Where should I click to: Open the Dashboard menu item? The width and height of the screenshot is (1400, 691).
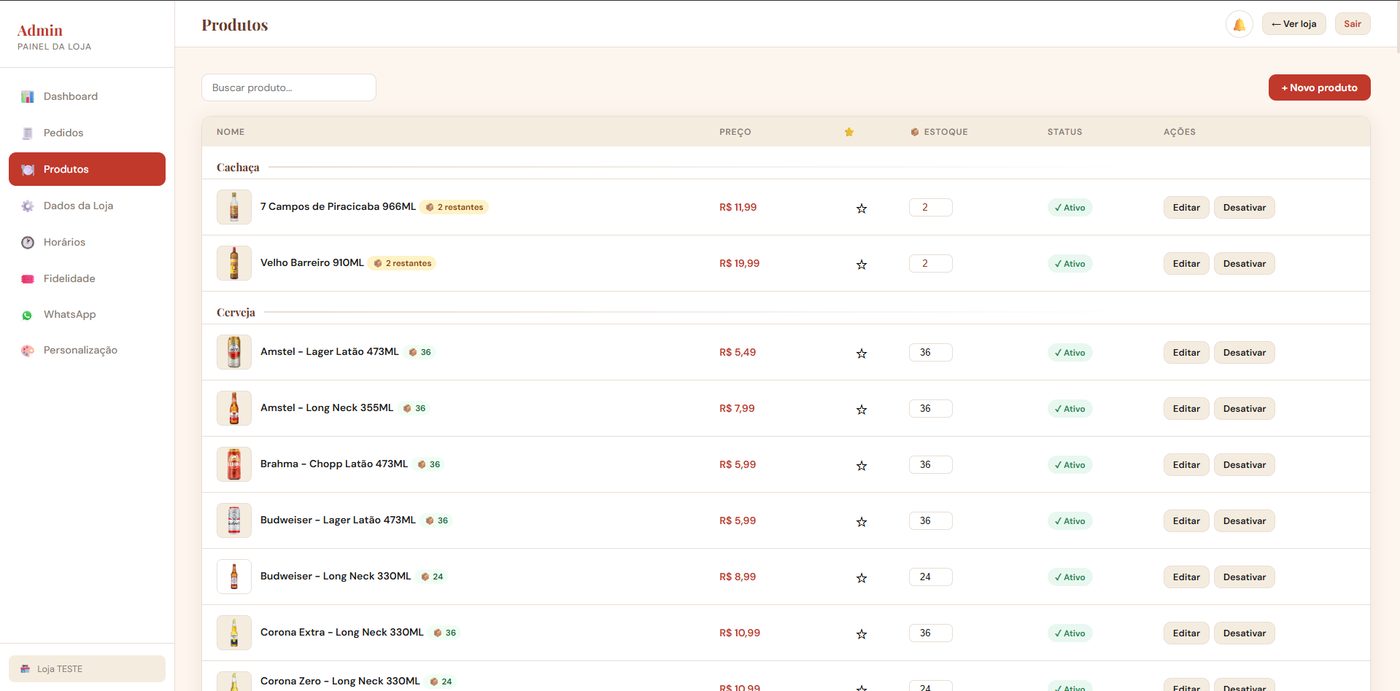[x=87, y=97]
